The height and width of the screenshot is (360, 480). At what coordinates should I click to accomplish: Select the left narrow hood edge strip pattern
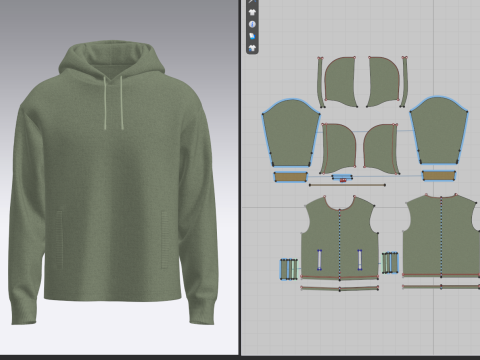tap(321, 82)
